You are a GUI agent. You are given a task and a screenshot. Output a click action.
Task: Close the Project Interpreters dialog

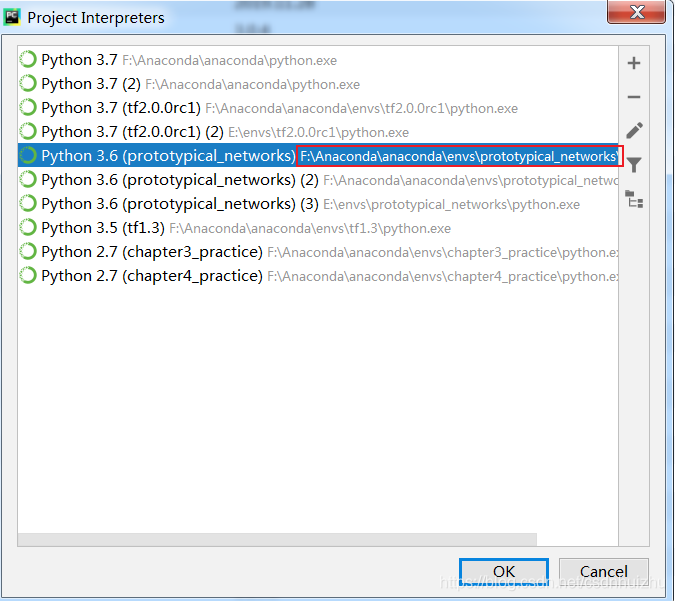[x=636, y=12]
